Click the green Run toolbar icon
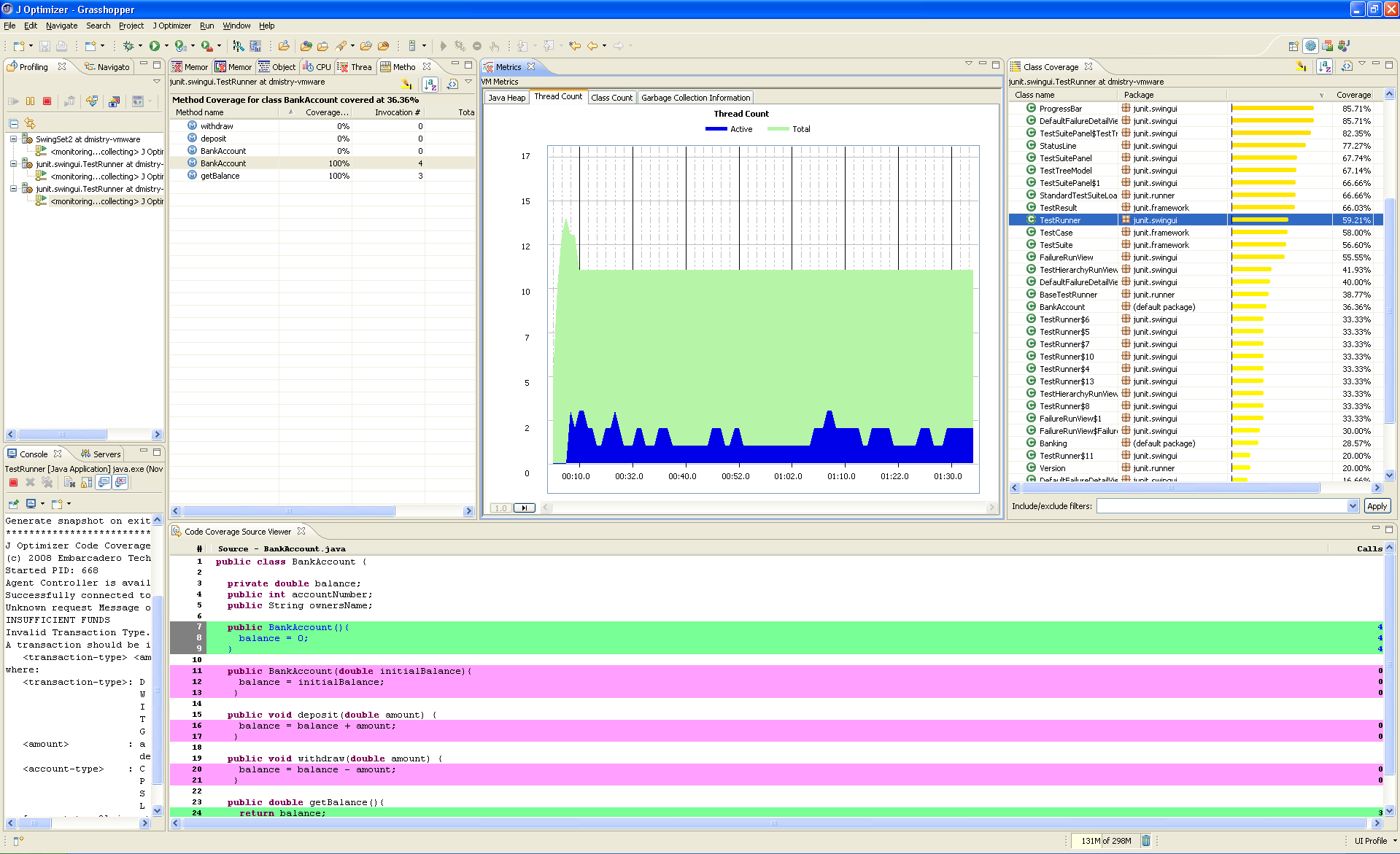The width and height of the screenshot is (1400, 854). click(x=155, y=46)
